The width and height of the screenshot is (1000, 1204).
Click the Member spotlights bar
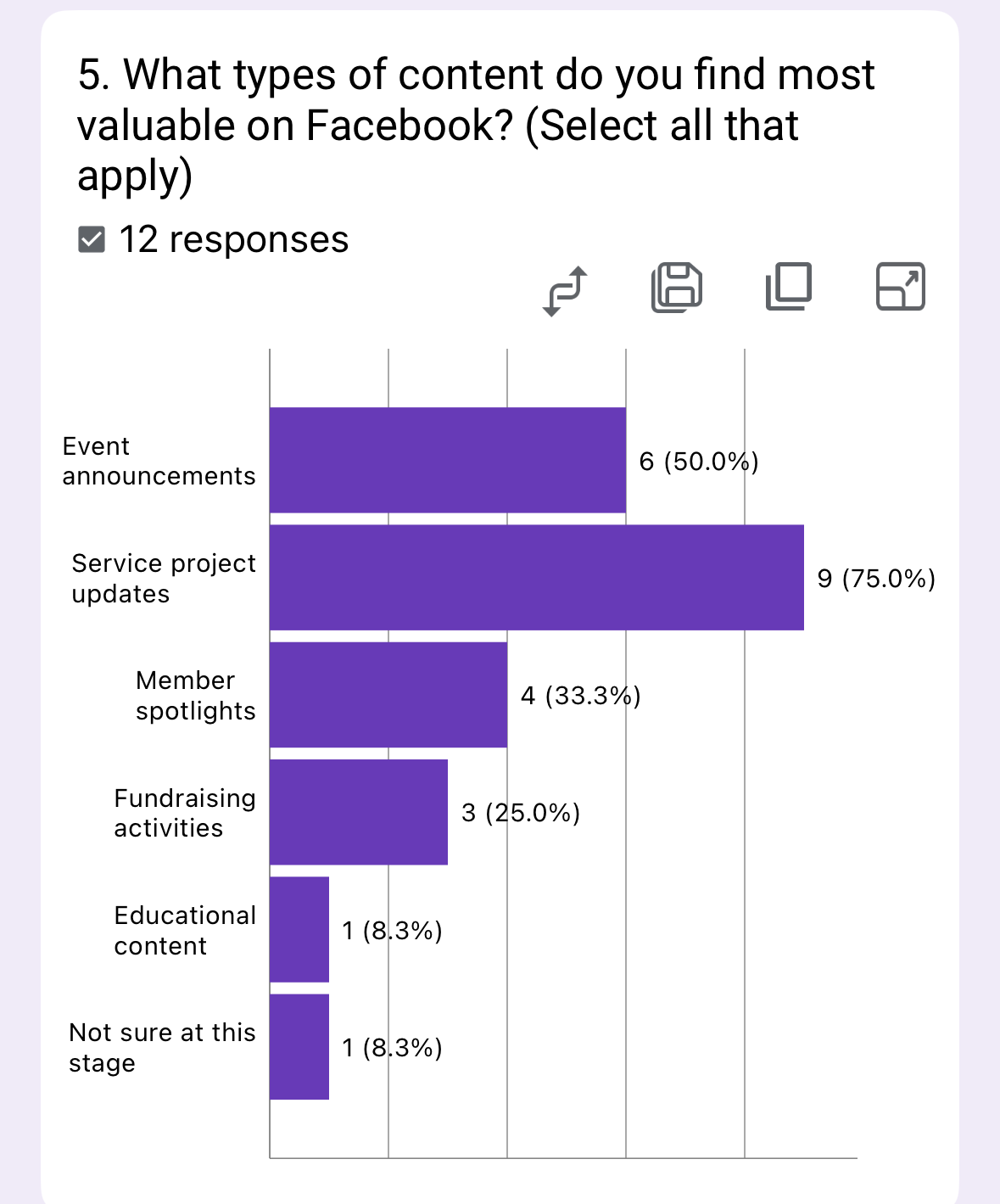point(388,695)
